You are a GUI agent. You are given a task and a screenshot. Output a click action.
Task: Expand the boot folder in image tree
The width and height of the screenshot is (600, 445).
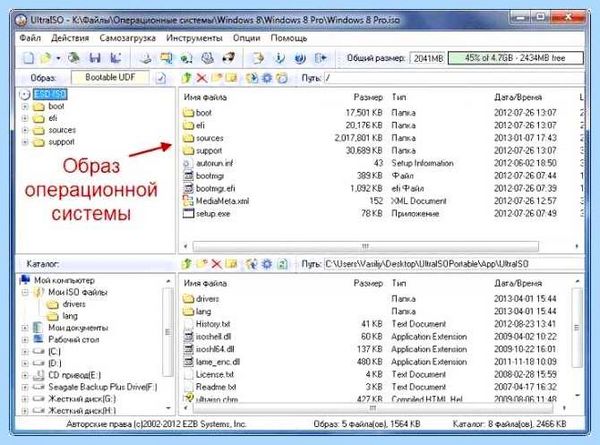pyautogui.click(x=25, y=106)
